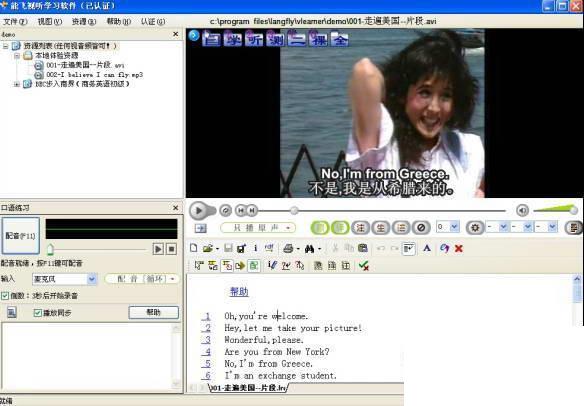584x406 pixels.
Task: Click the red X delete icon
Action: point(459,248)
